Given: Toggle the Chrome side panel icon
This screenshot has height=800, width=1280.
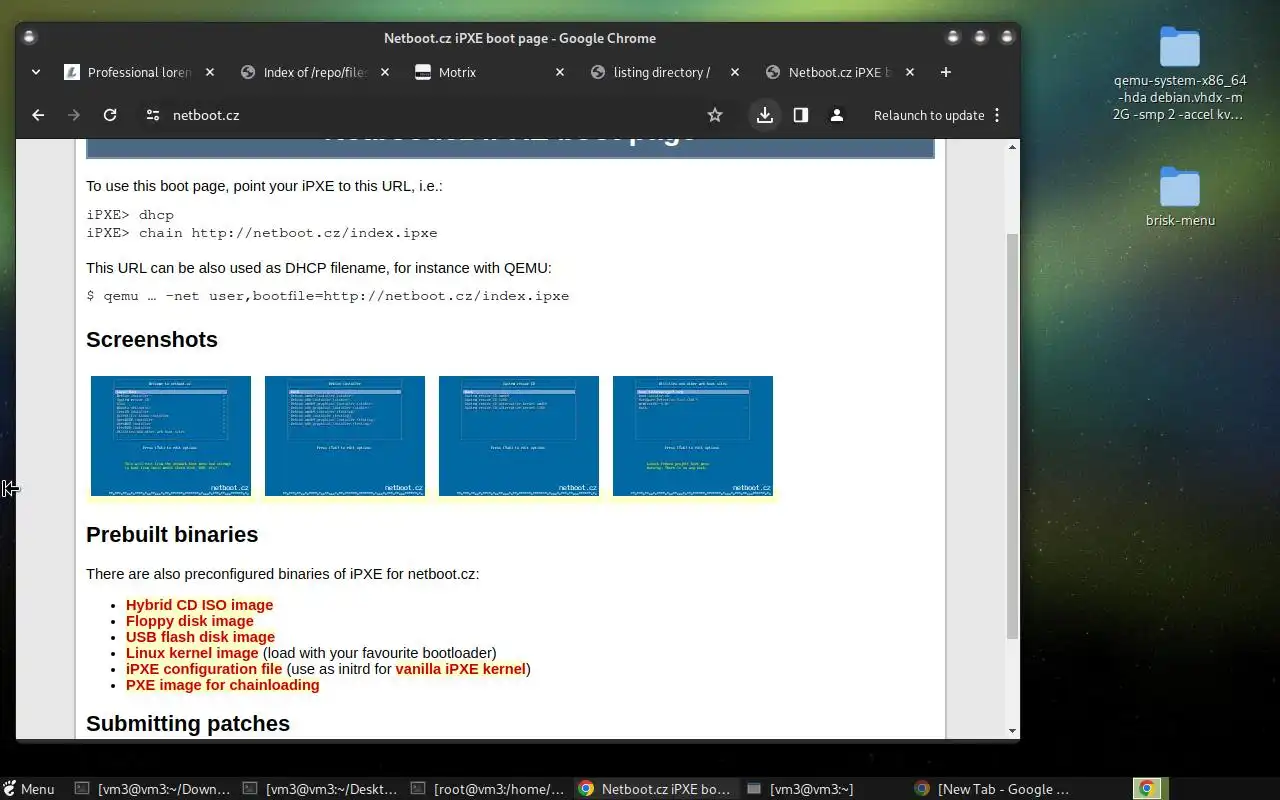Looking at the screenshot, I should (801, 115).
